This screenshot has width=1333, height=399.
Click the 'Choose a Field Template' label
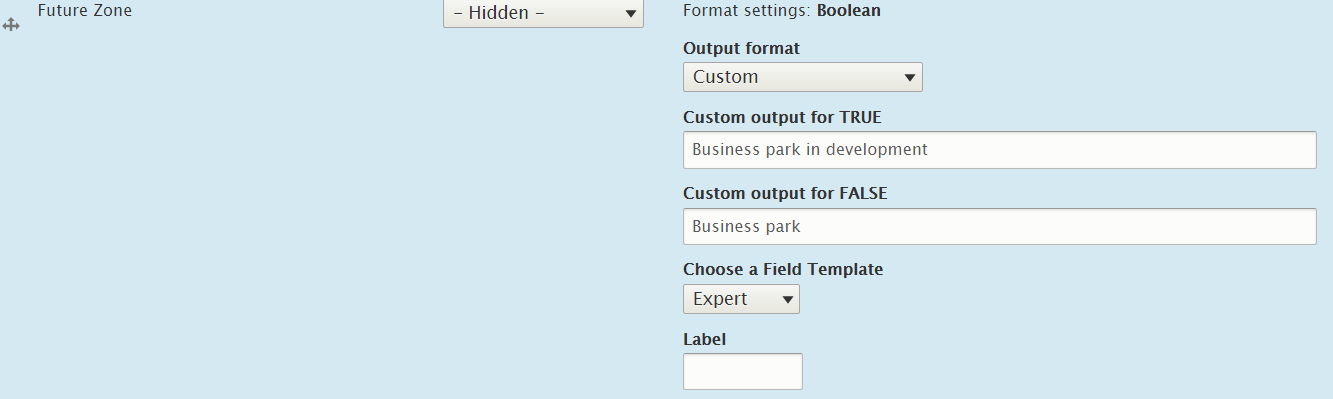coord(783,269)
